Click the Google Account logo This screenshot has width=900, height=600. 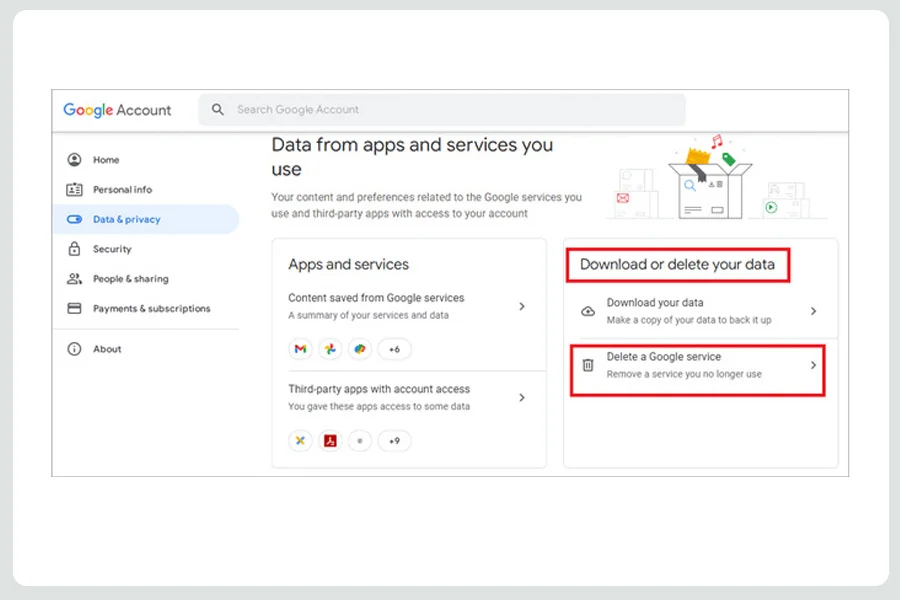point(117,110)
